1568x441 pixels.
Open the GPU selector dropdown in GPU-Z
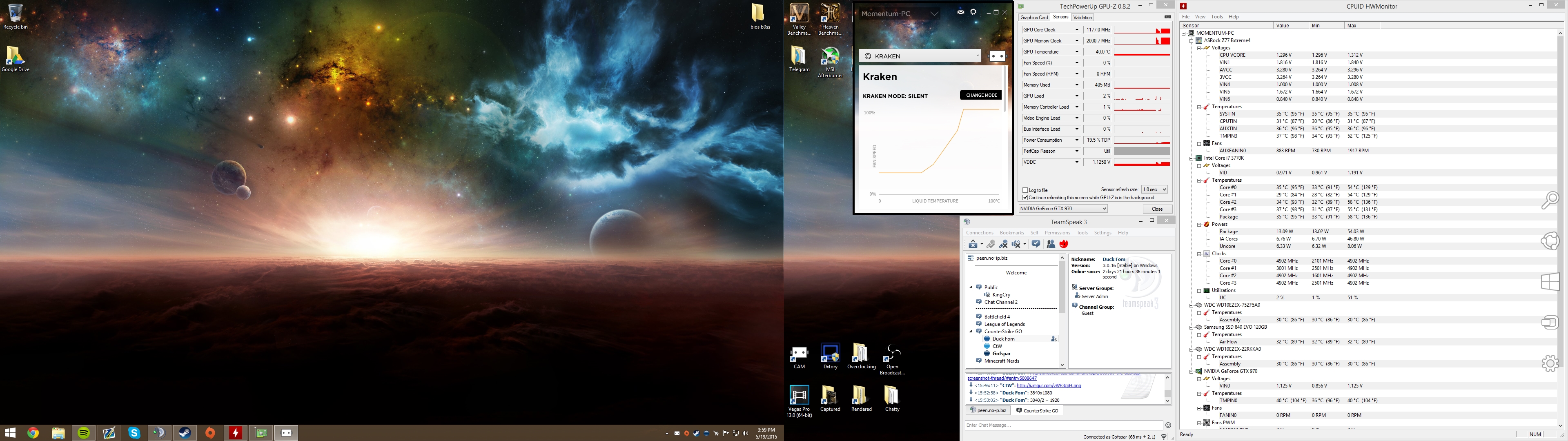pos(1063,208)
